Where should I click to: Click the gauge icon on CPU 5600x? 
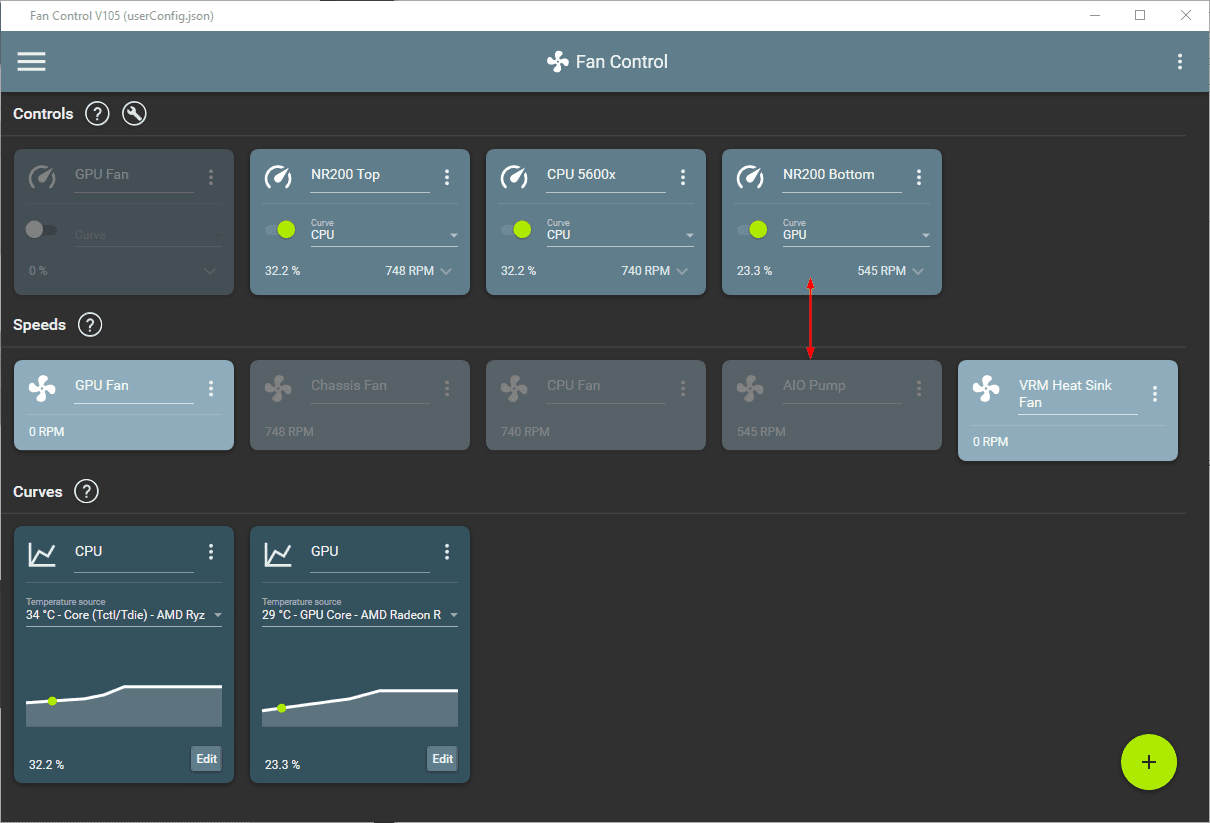514,177
